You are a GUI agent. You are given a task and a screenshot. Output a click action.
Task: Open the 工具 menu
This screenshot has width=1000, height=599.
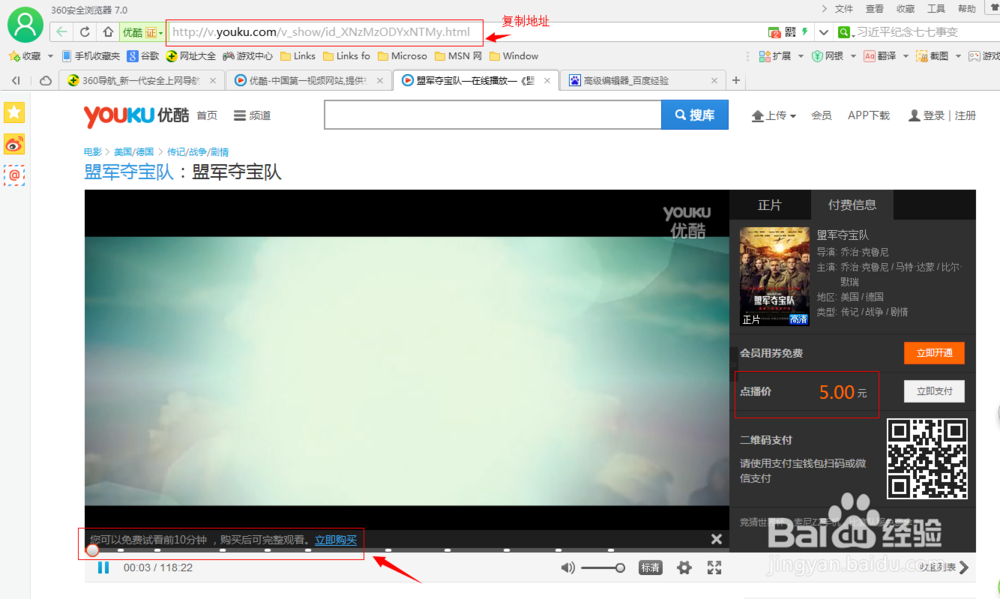pos(936,9)
